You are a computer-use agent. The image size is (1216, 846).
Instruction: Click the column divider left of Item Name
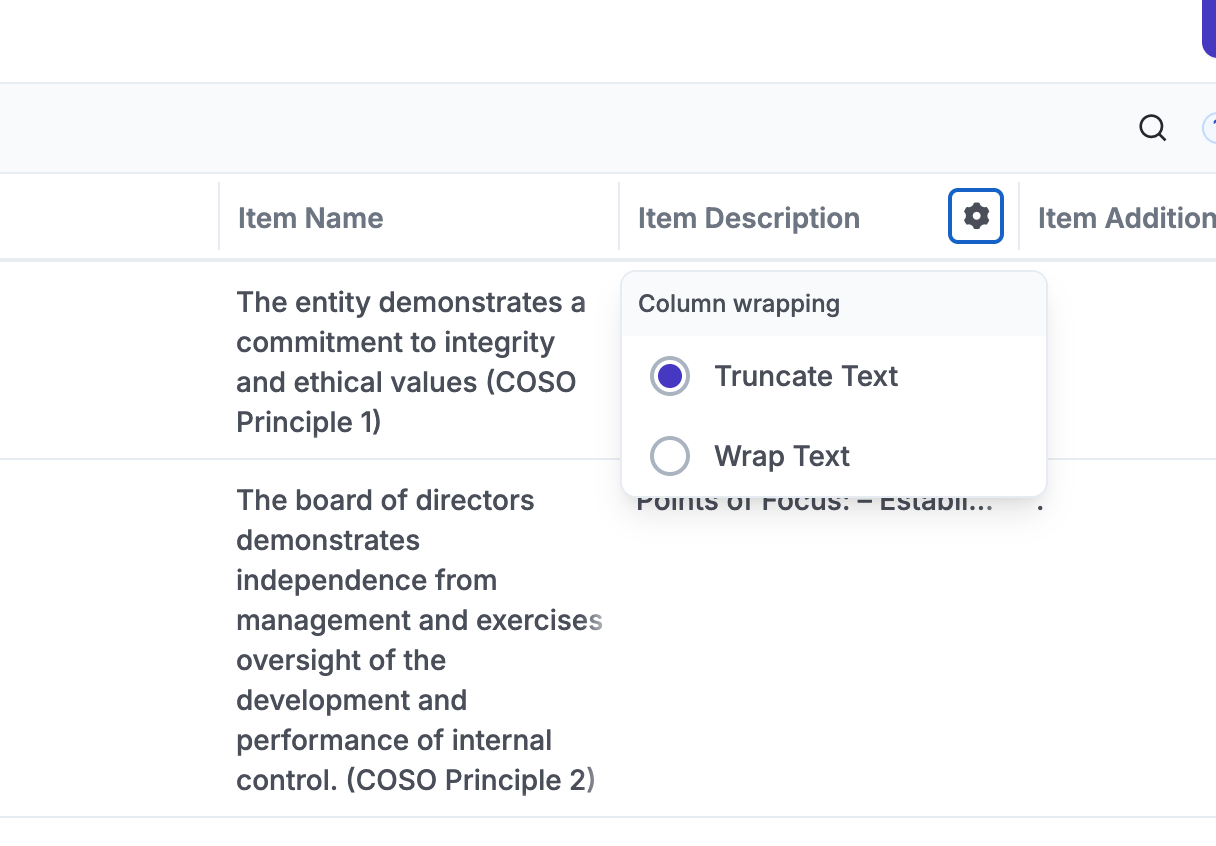point(219,216)
